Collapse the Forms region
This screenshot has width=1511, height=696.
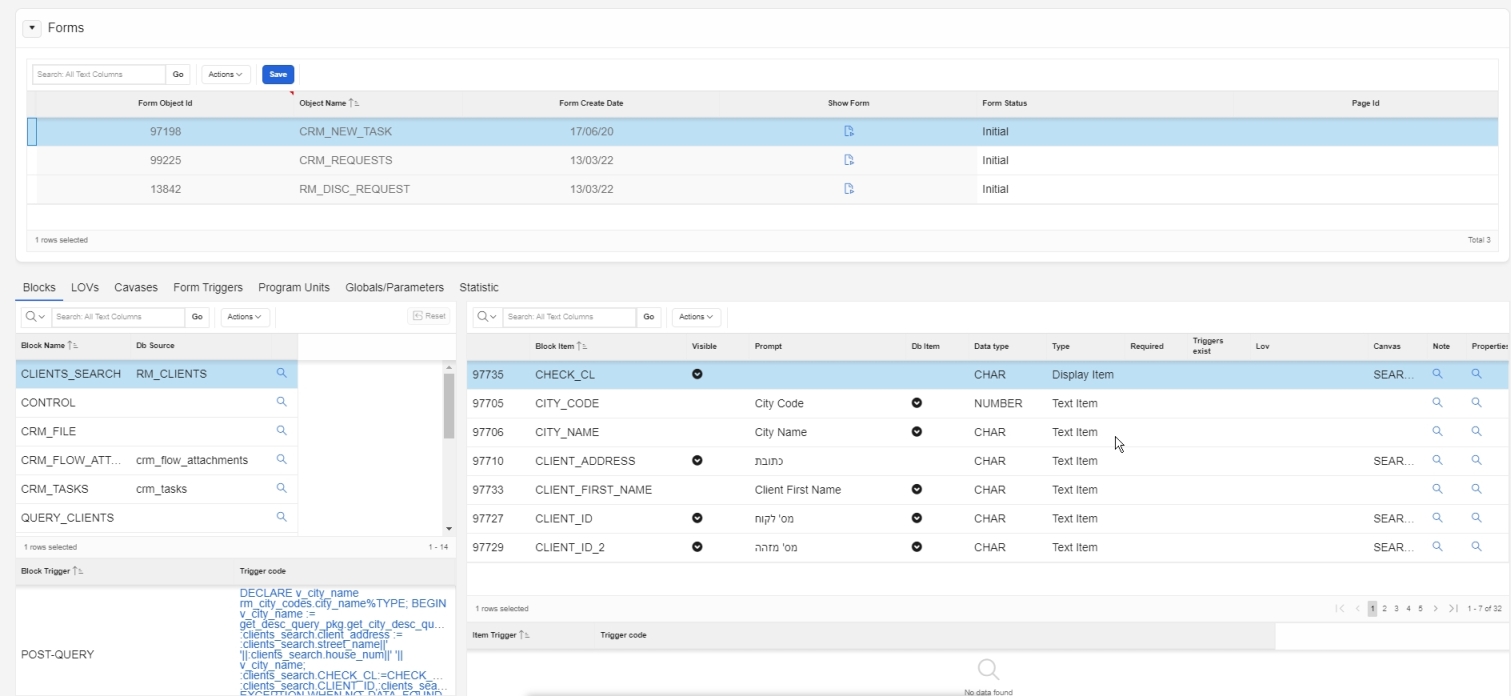point(33,28)
